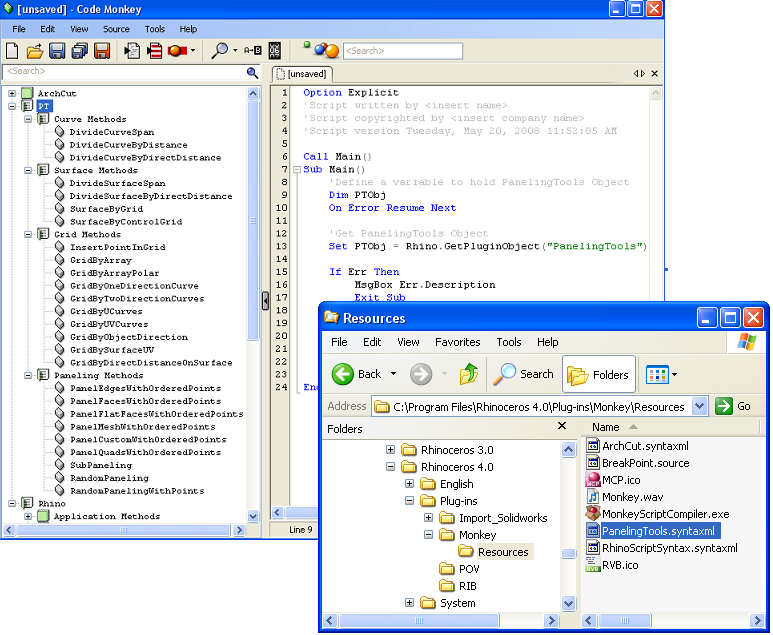
Task: Save the script with blue floppy icon
Action: click(x=57, y=51)
